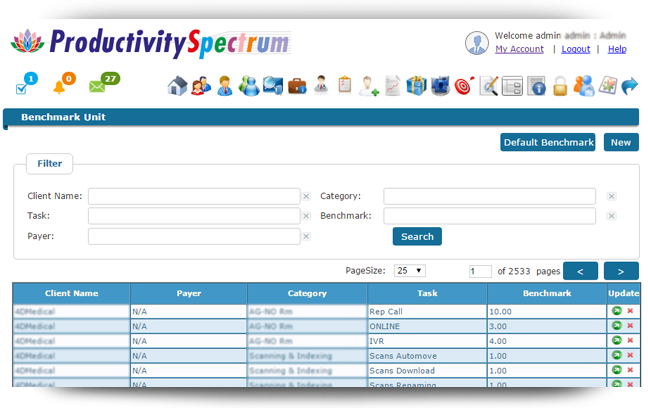Screen dimensions: 648x413
Task: Open the dark blue monitor icon
Action: 441,86
